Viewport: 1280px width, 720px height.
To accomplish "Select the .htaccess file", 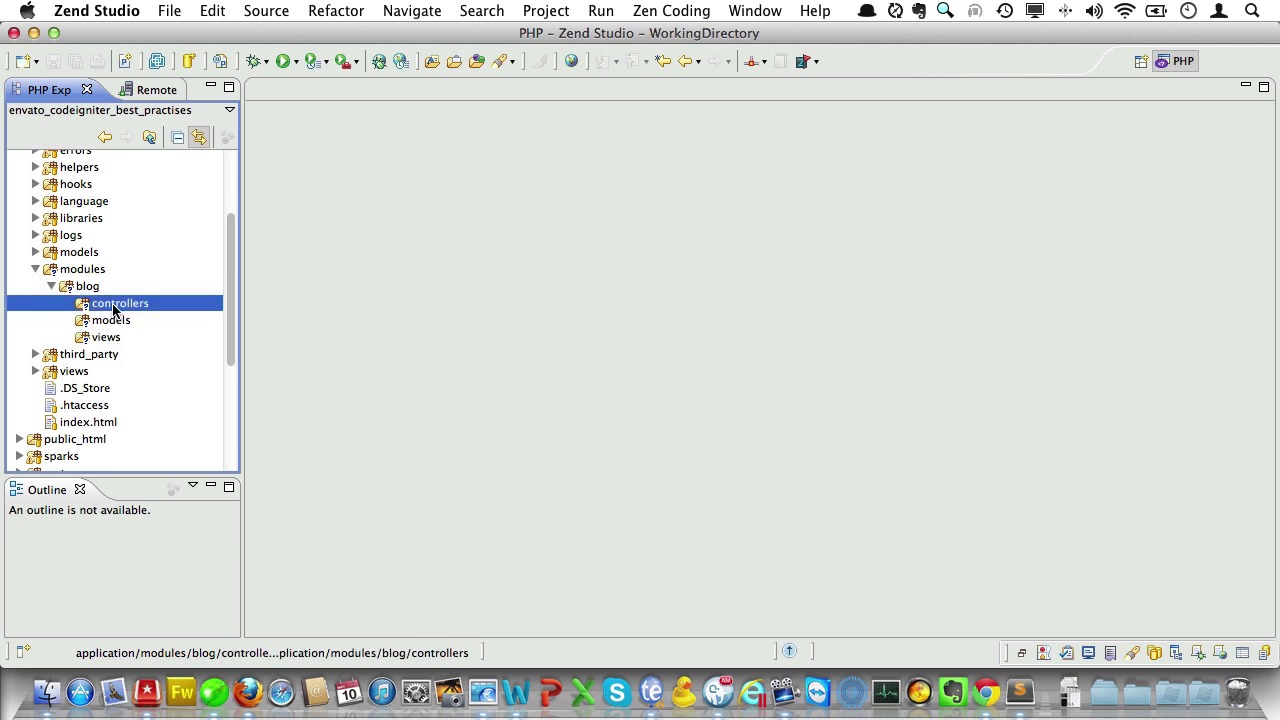I will coord(84,405).
